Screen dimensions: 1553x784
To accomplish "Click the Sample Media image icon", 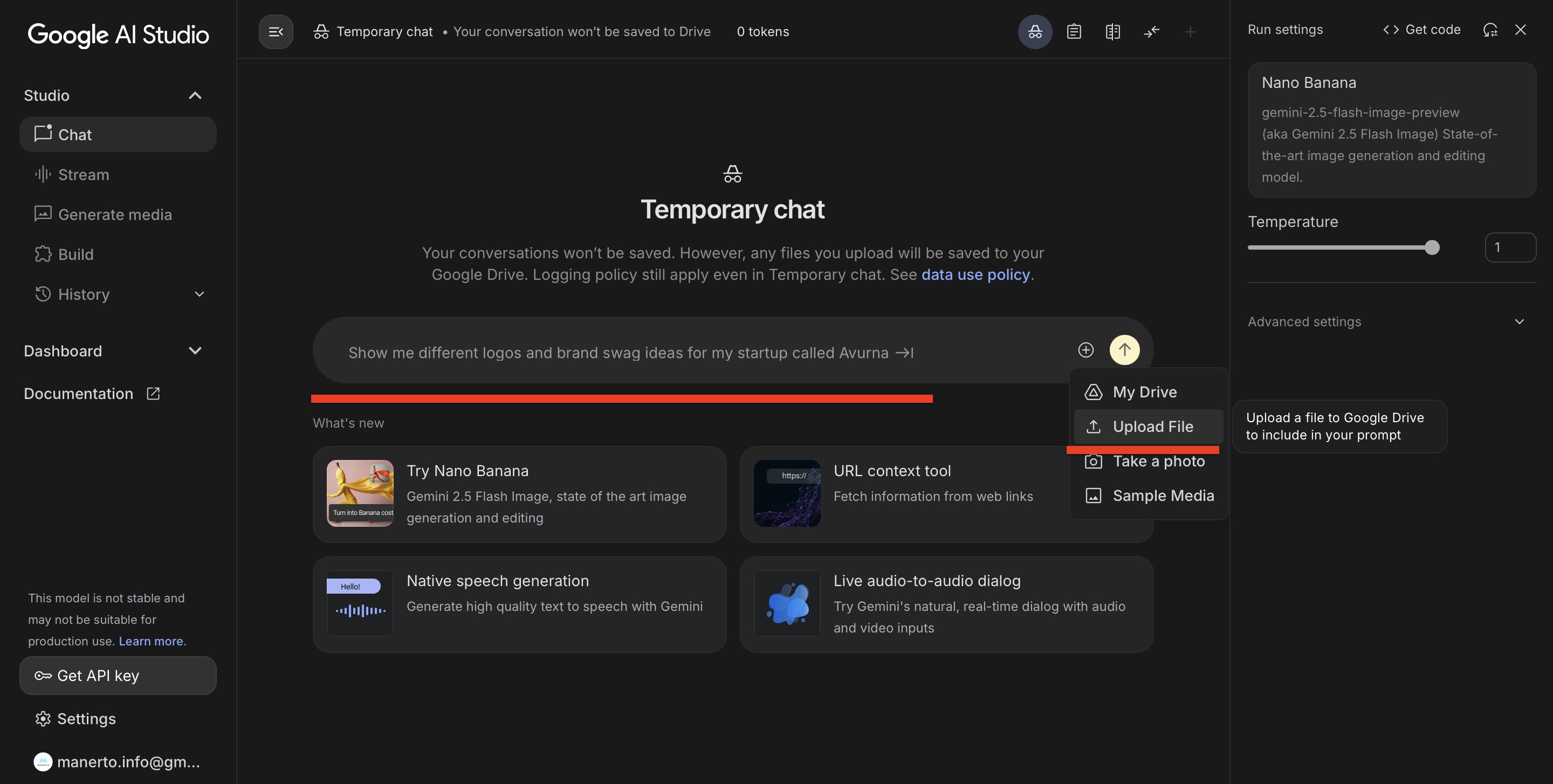I will pos(1093,496).
